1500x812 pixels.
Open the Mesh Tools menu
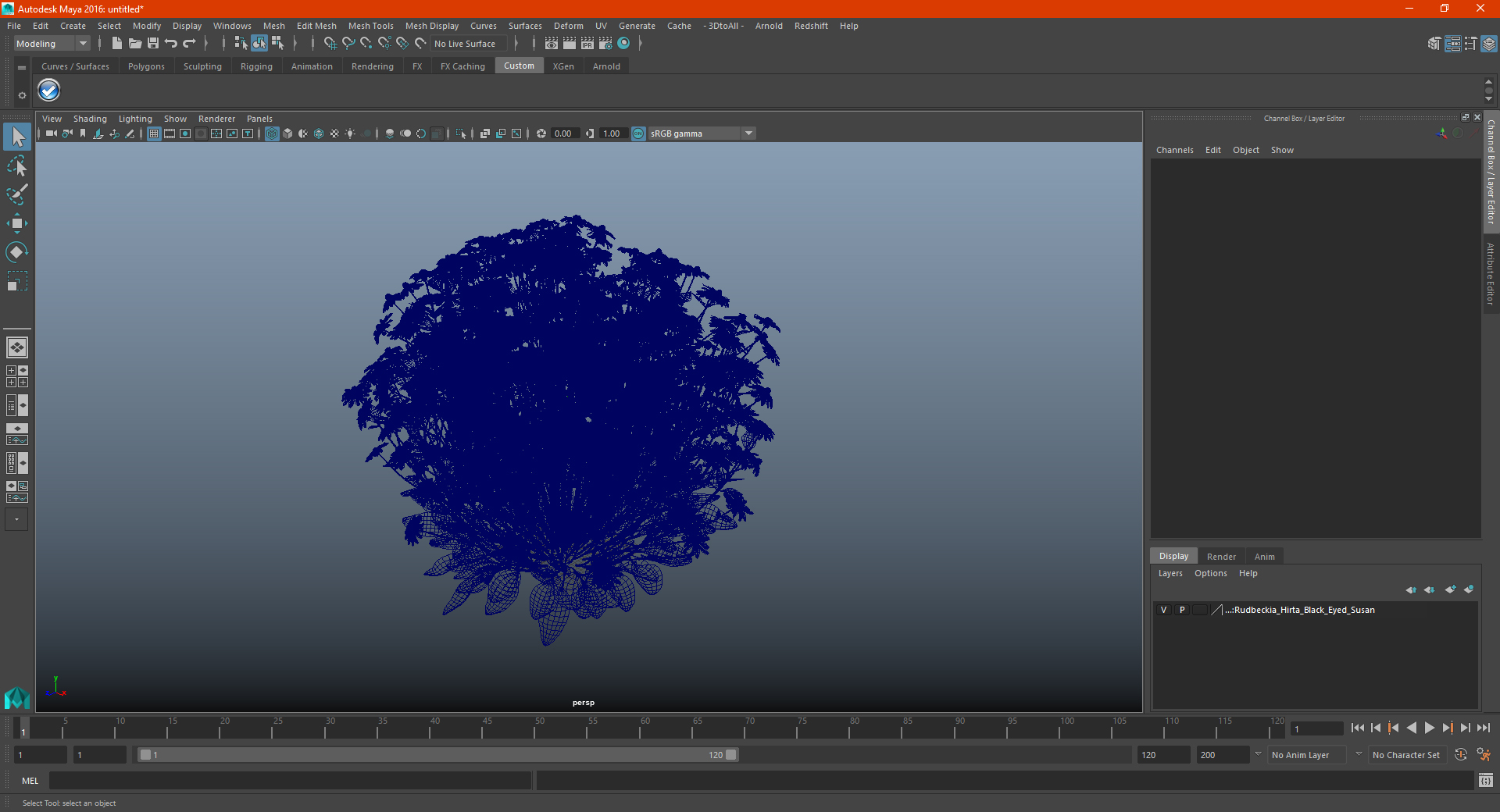(x=370, y=26)
